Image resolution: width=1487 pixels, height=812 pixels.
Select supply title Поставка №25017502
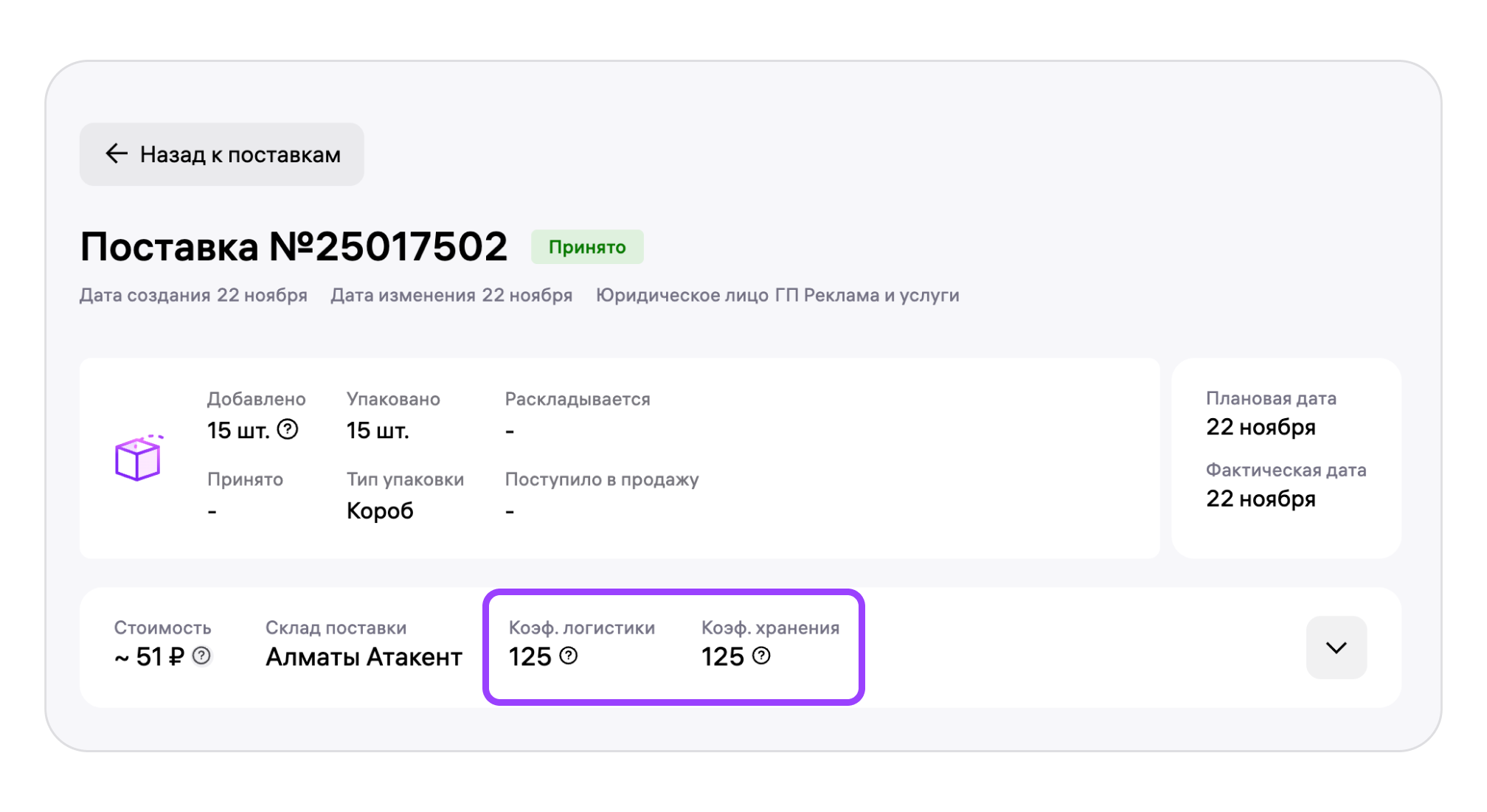tap(294, 246)
